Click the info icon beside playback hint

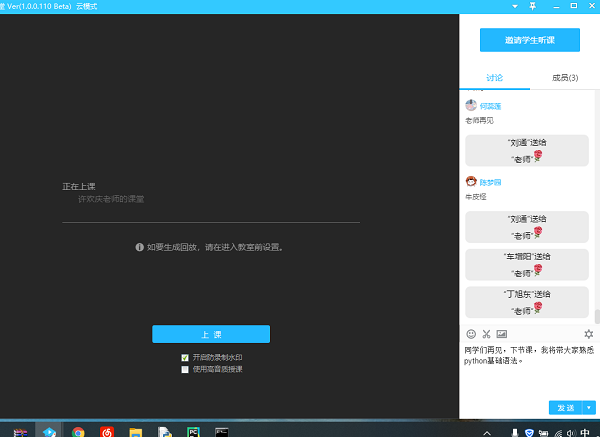139,246
